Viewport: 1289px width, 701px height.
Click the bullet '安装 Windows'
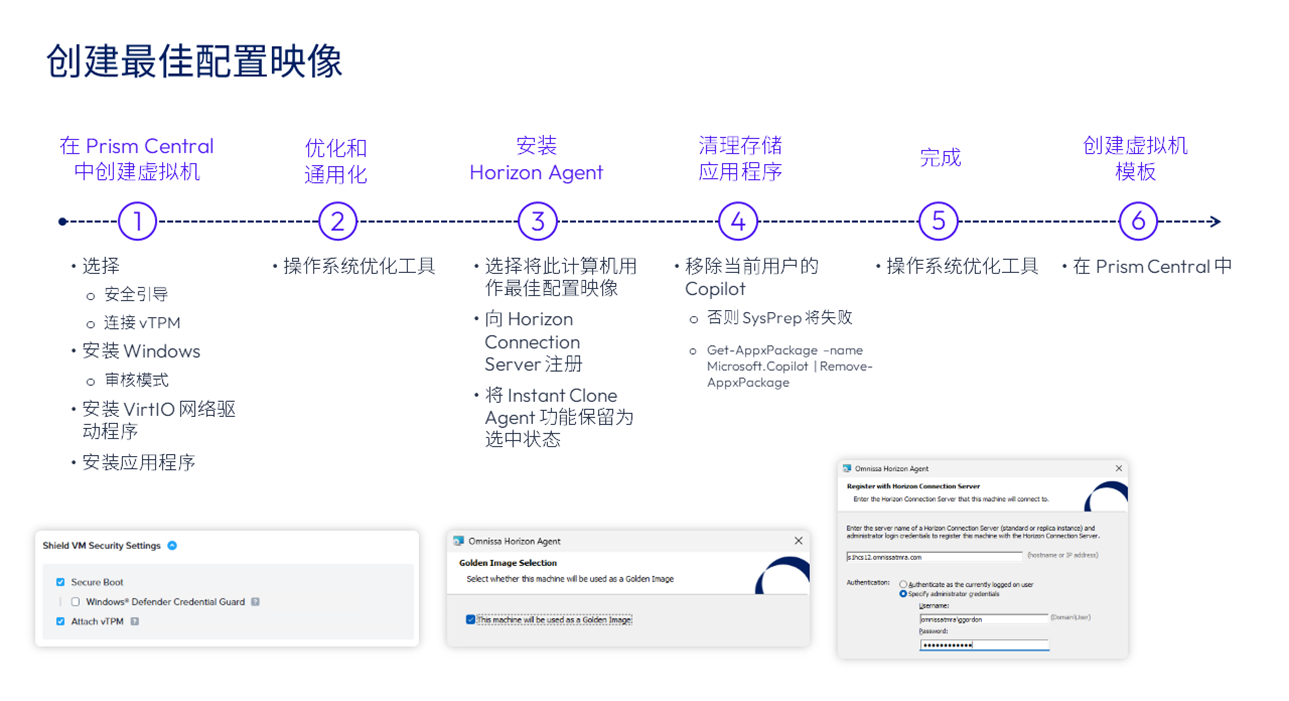pyautogui.click(x=141, y=351)
